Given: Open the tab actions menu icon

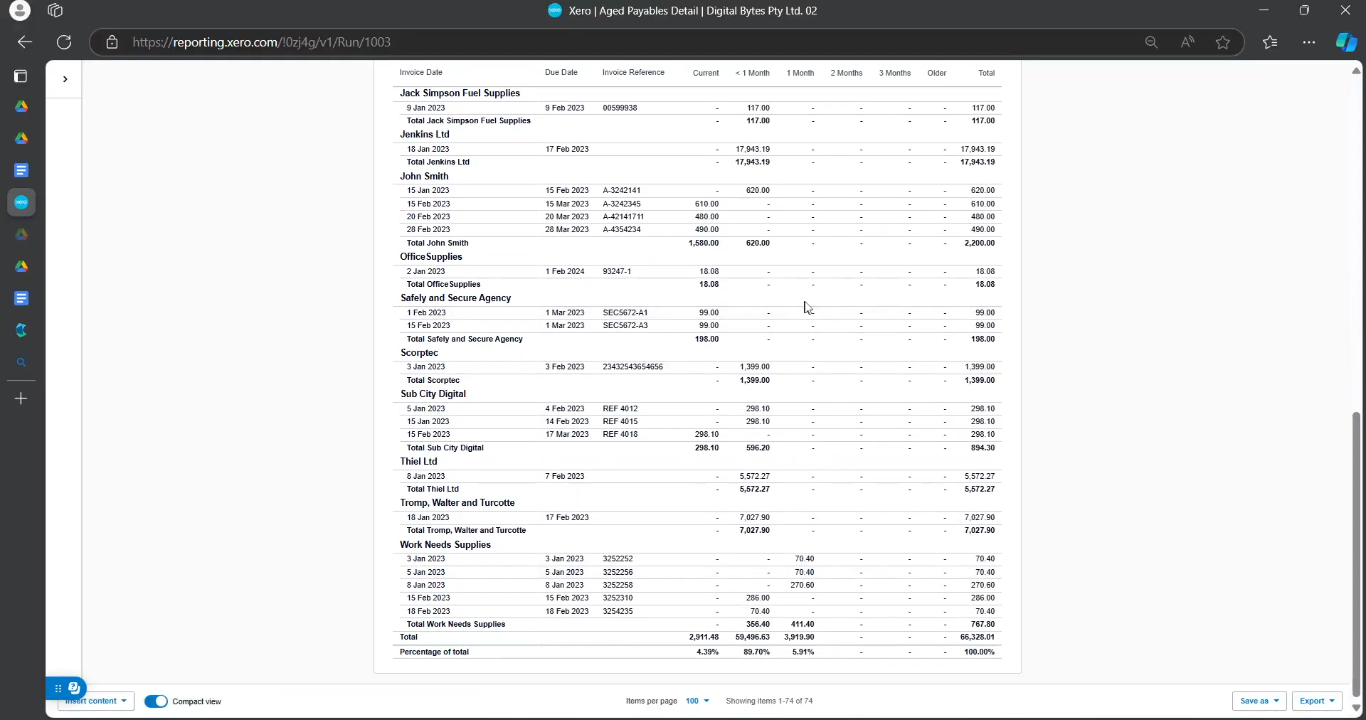Looking at the screenshot, I should [20, 76].
